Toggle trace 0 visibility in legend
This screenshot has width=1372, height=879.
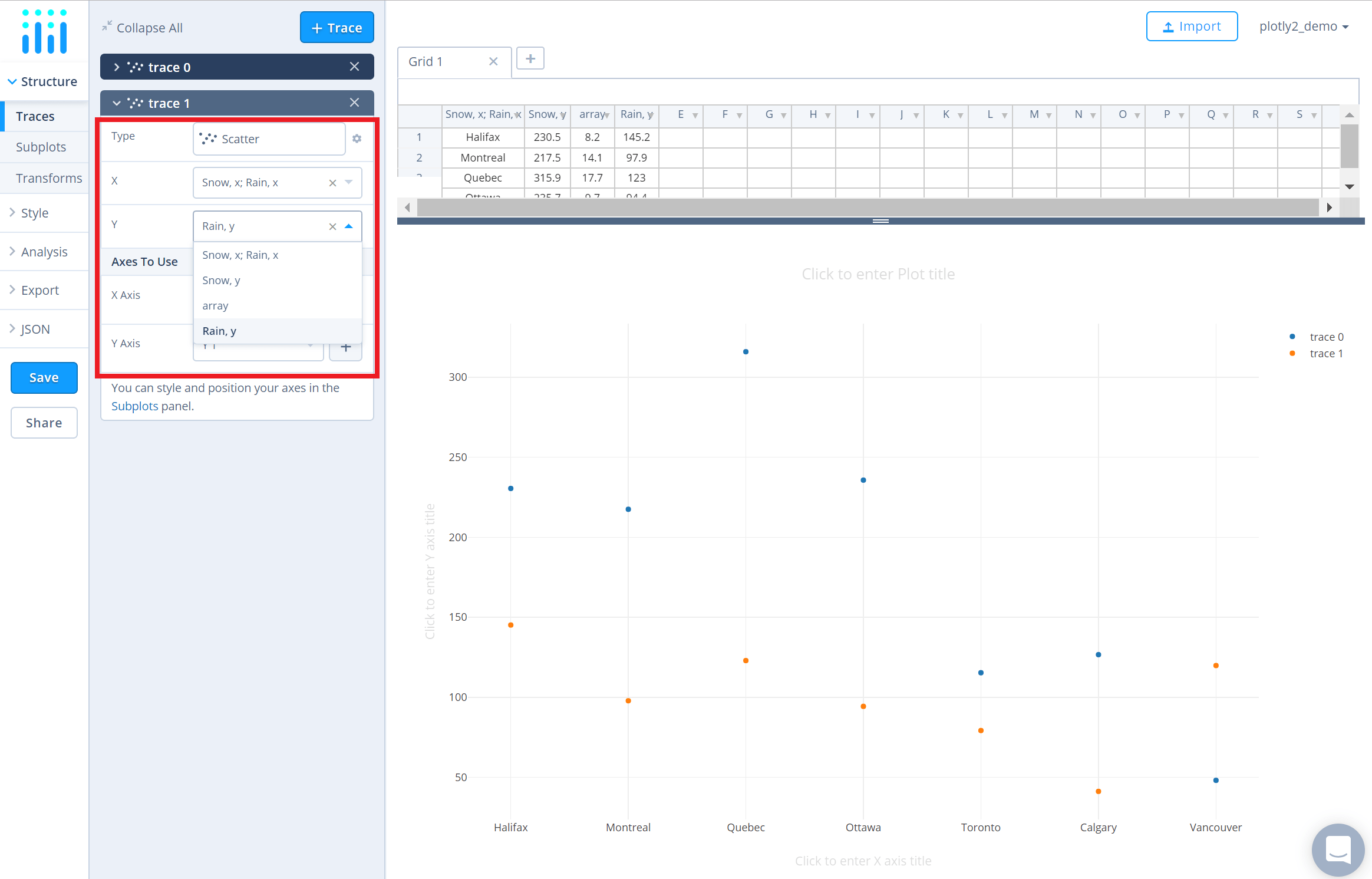coord(1325,337)
